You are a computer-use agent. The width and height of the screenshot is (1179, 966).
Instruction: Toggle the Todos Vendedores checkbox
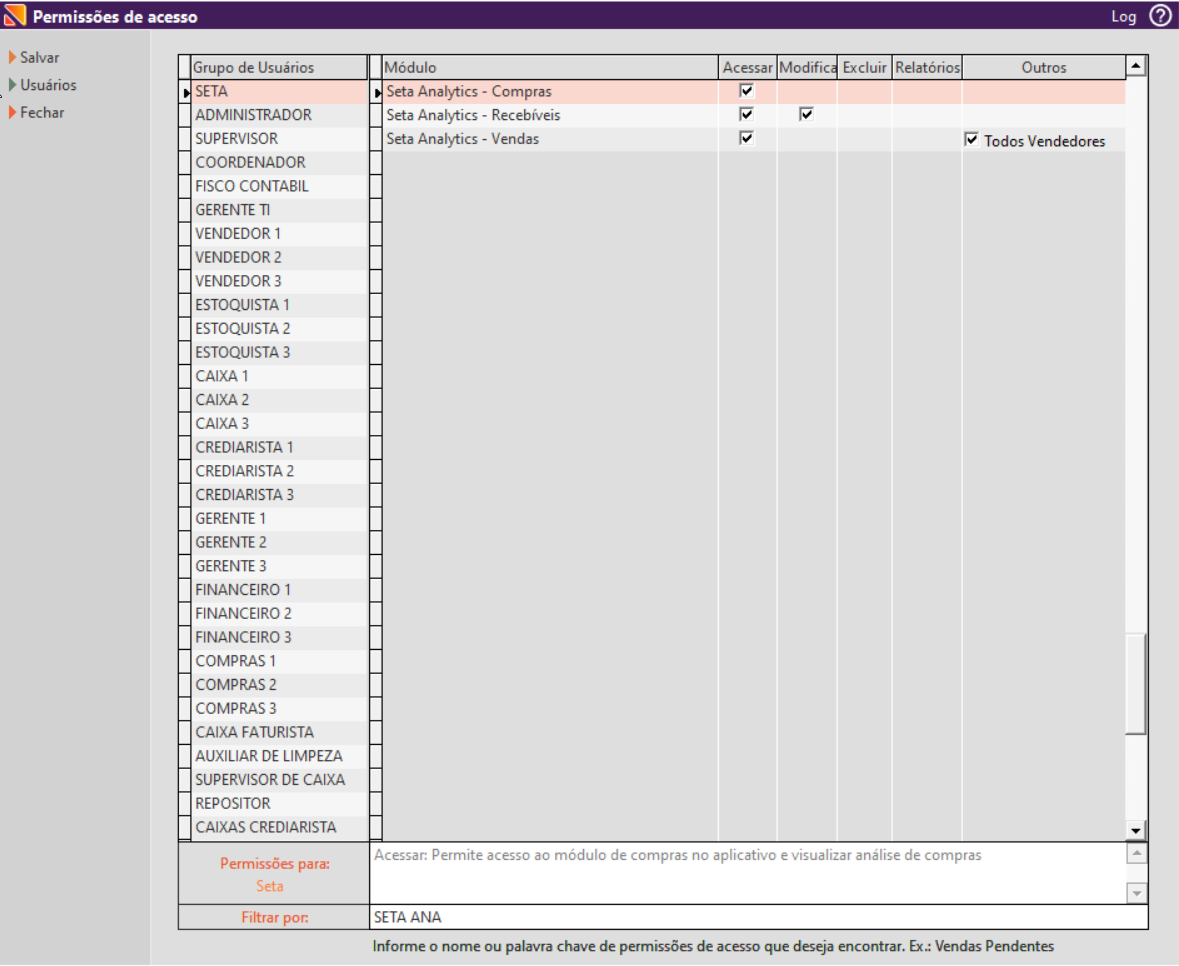[971, 140]
